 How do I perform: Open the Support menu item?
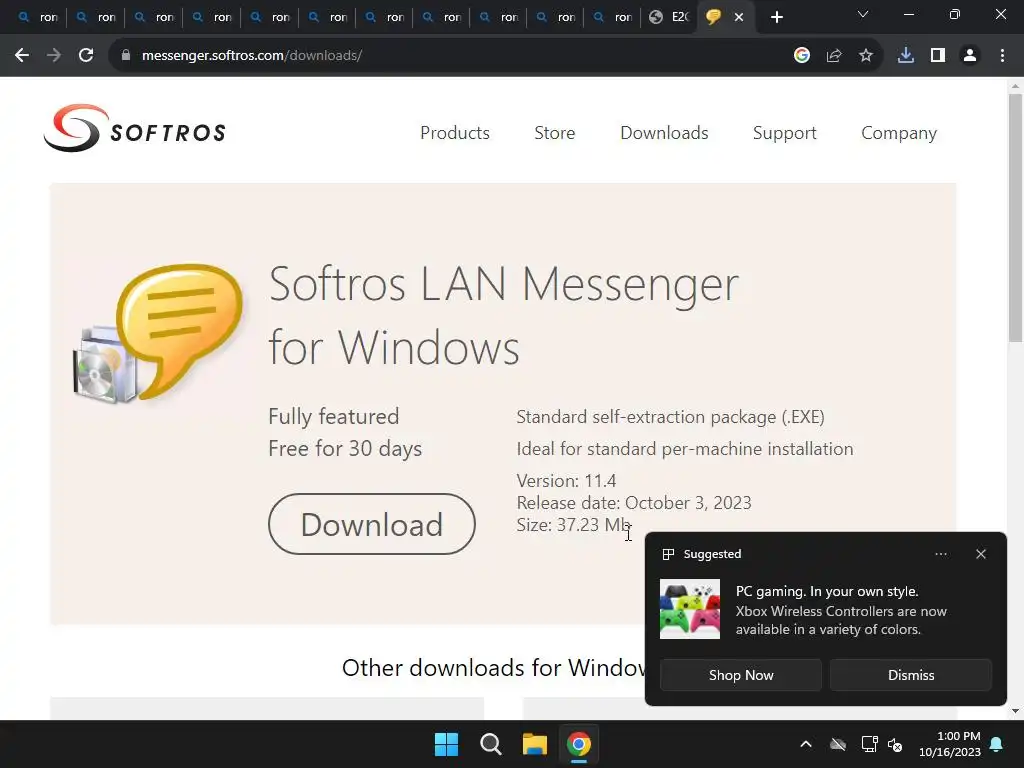[x=784, y=133]
